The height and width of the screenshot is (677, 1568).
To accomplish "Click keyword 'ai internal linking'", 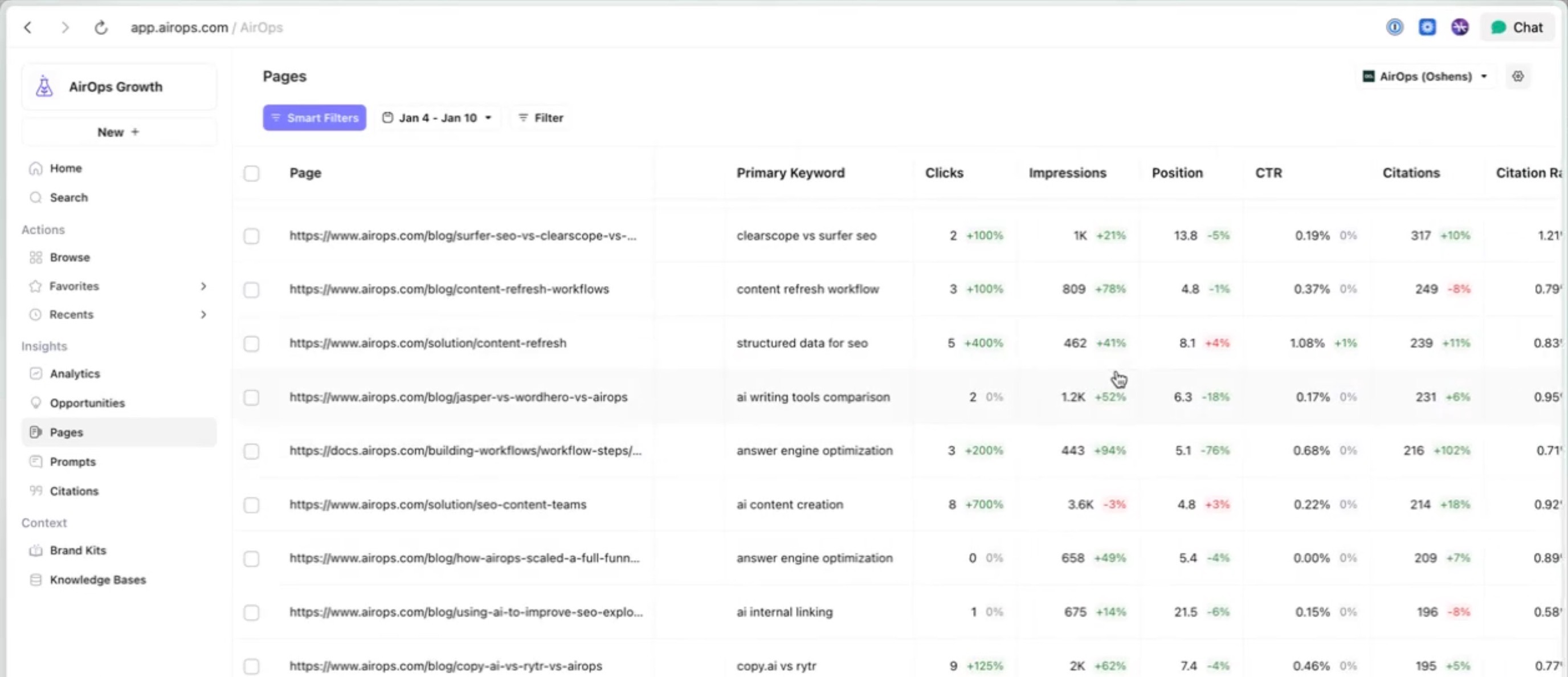I will click(785, 611).
